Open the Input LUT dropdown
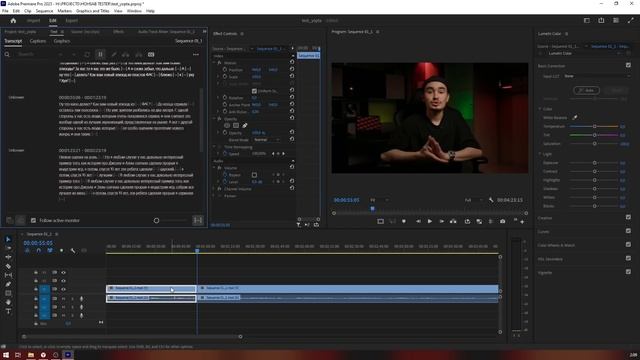Viewport: 640px width, 360px height. 597,76
